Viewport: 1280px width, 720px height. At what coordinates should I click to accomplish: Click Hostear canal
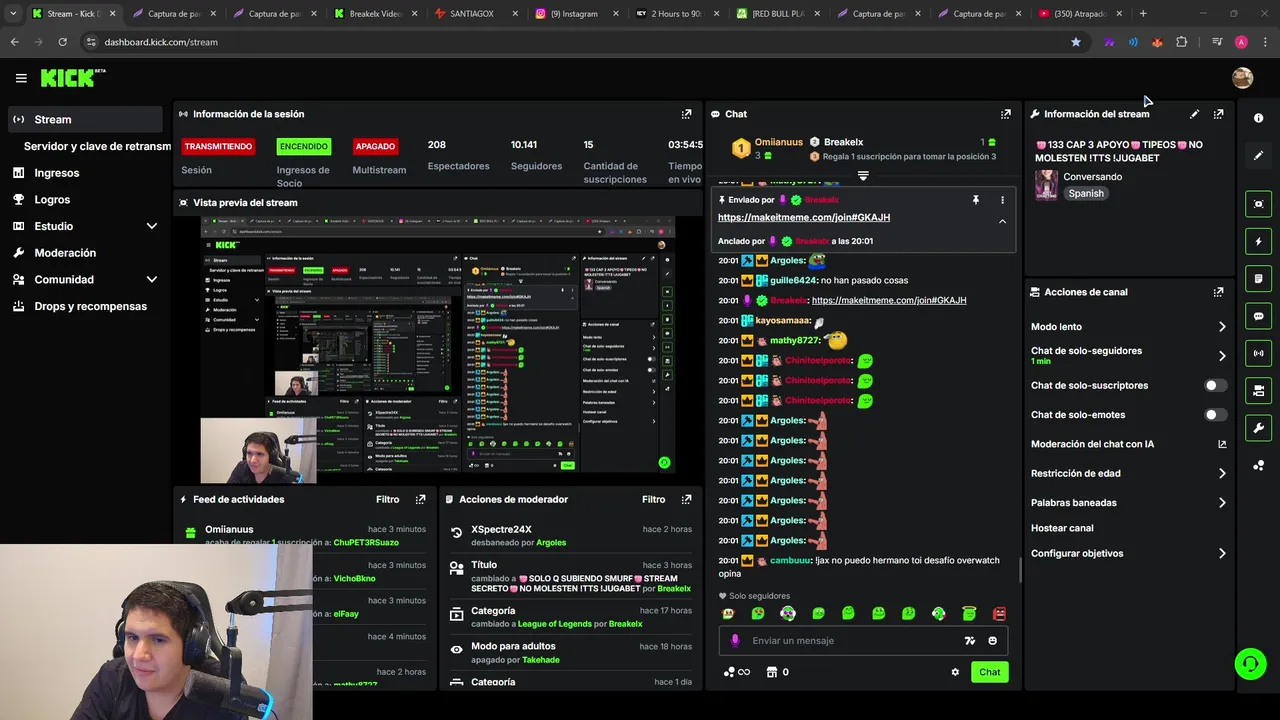pos(1062,528)
